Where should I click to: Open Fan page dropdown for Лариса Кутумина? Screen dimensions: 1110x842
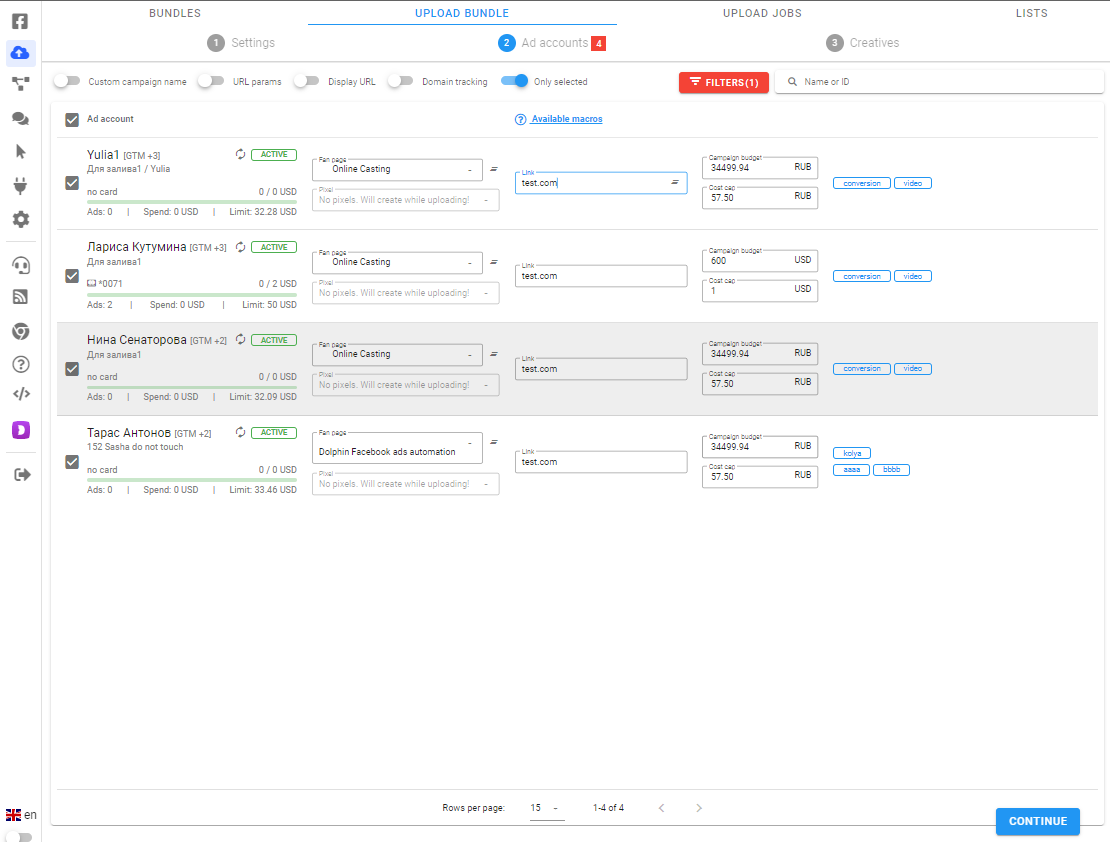click(397, 262)
